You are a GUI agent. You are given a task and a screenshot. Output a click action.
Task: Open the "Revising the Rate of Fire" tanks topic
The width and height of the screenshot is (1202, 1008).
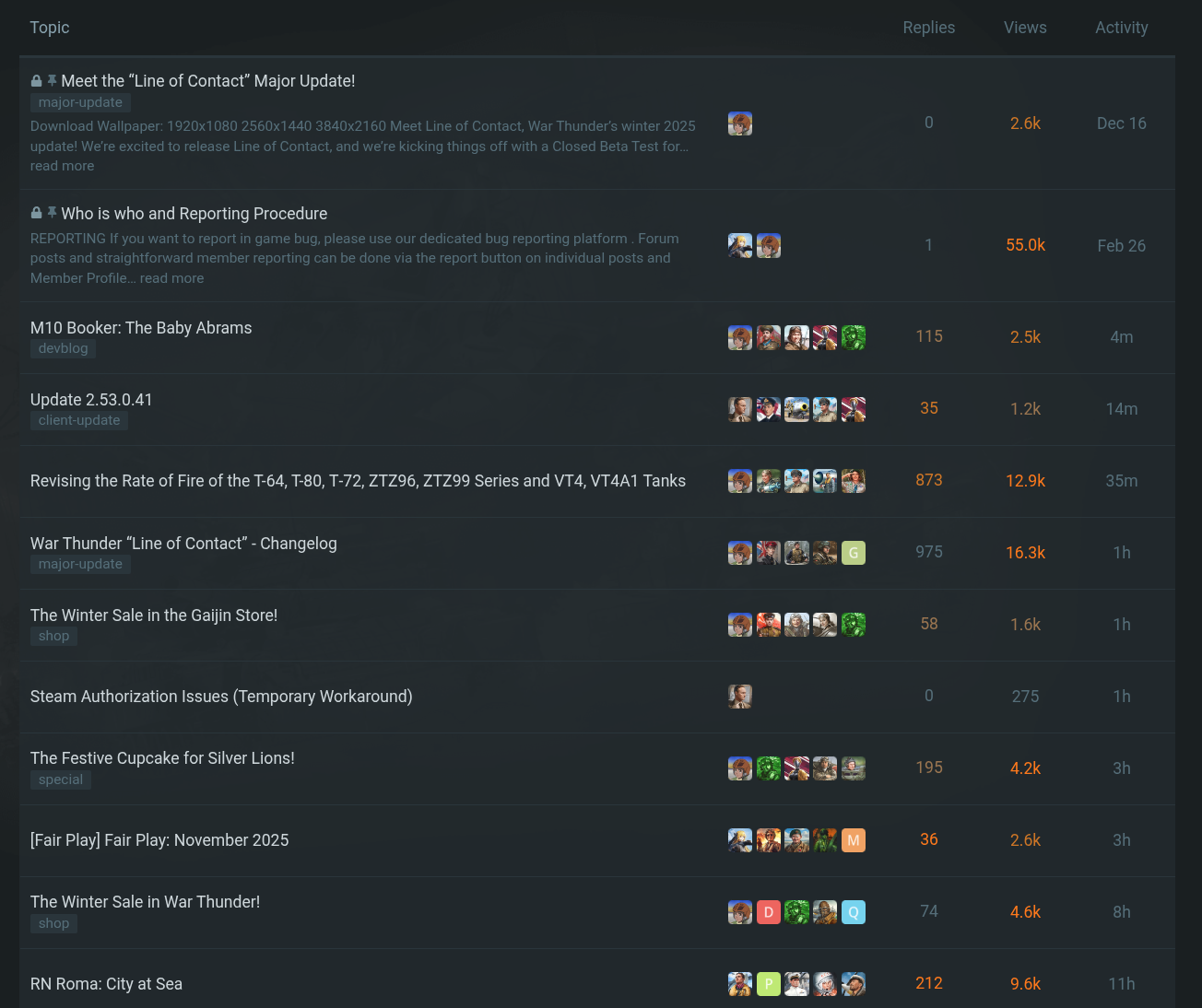coord(358,481)
